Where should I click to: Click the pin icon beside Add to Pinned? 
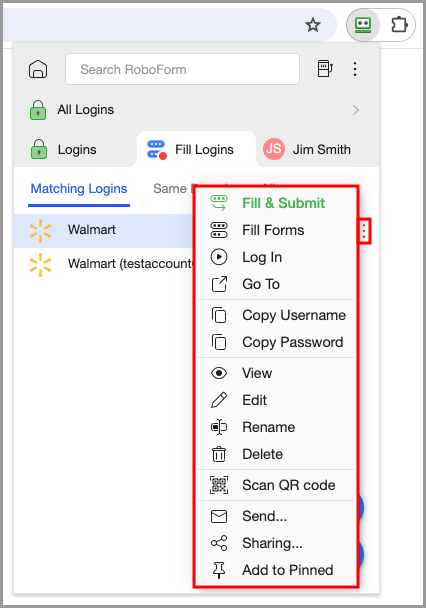pos(219,570)
